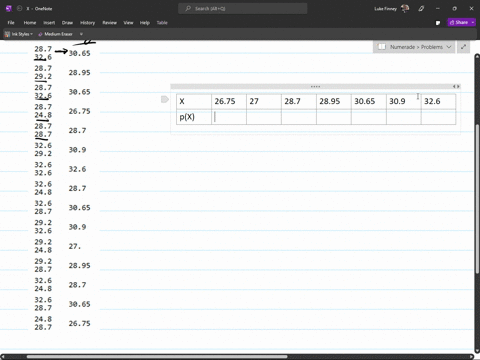
Task: Open the Ink Styles gallery icon
Action: point(7,34)
